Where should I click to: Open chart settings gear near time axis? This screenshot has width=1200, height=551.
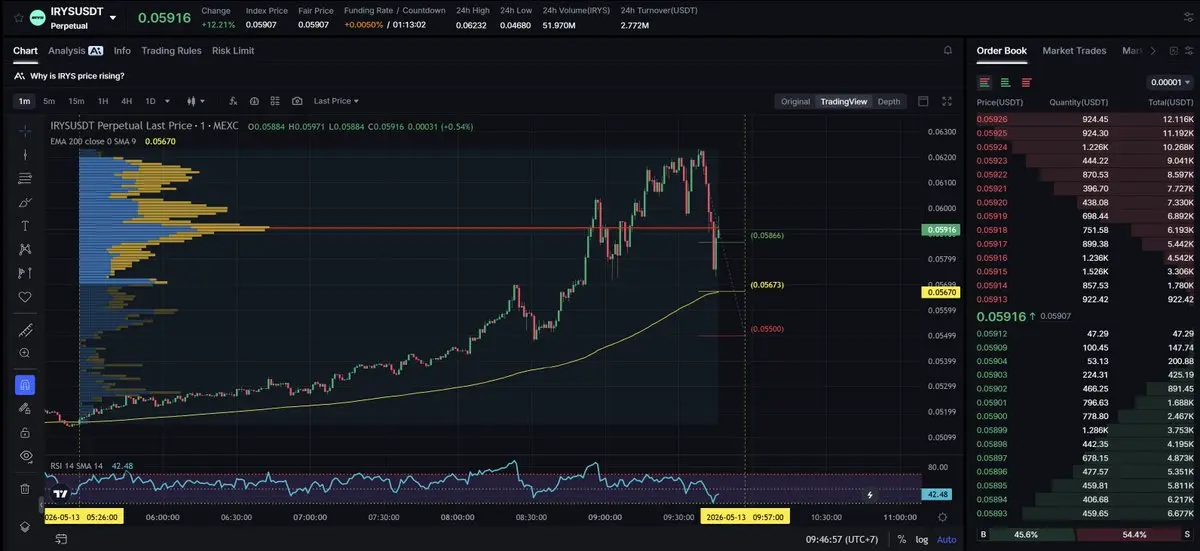click(x=943, y=517)
